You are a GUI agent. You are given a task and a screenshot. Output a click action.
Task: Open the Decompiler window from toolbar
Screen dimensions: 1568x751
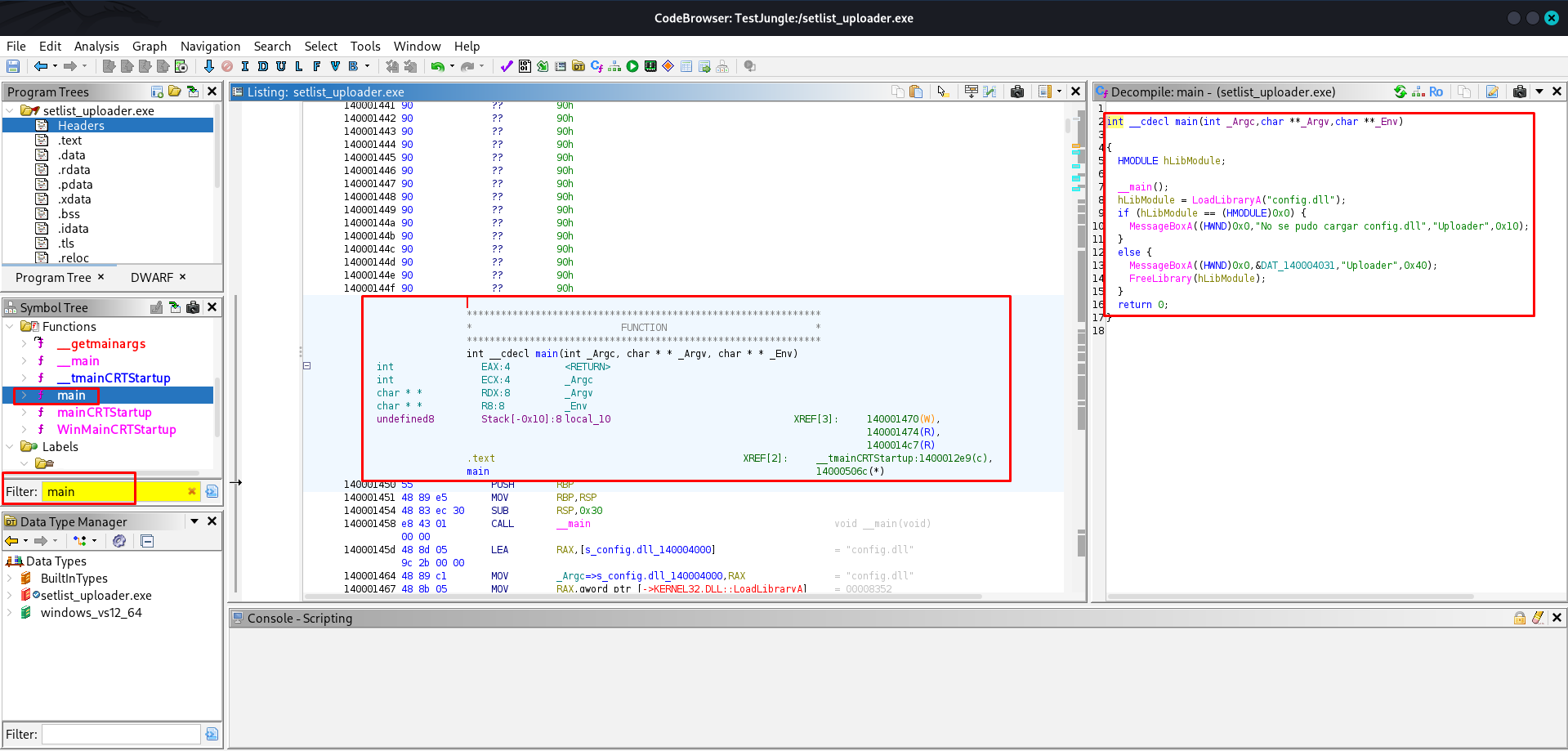point(596,66)
